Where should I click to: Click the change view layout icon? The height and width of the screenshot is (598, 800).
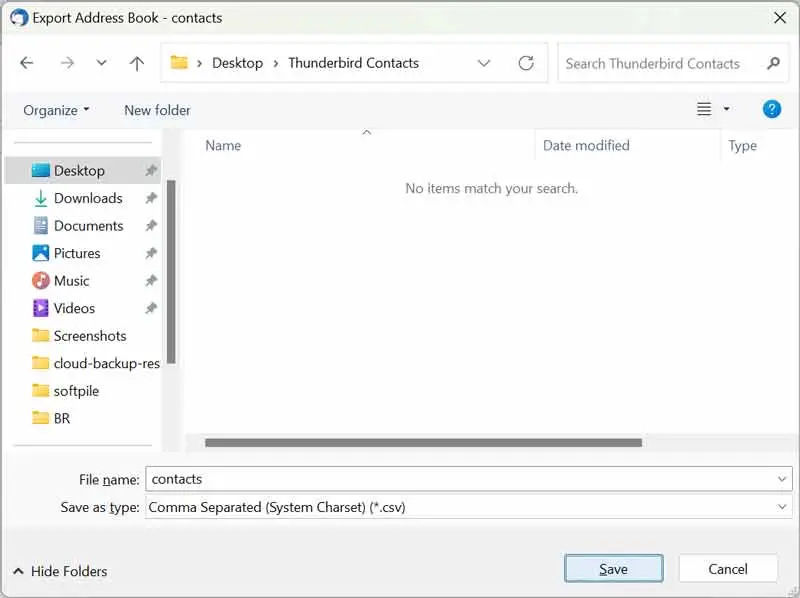705,109
